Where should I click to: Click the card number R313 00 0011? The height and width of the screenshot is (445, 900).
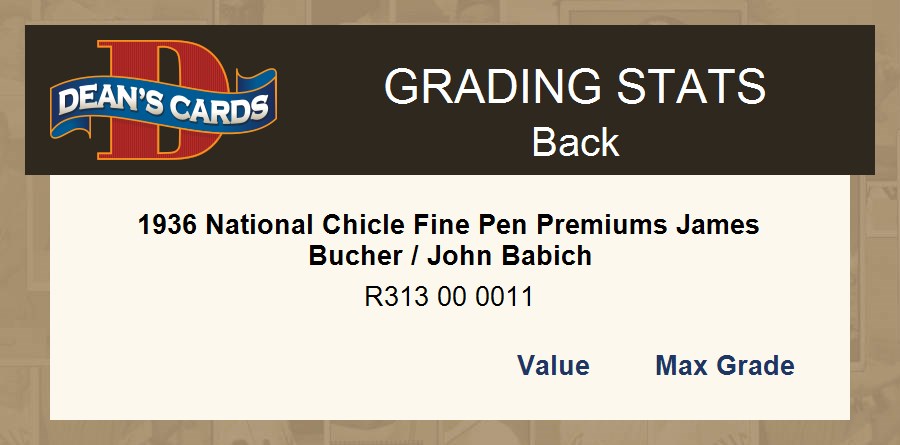(x=449, y=297)
